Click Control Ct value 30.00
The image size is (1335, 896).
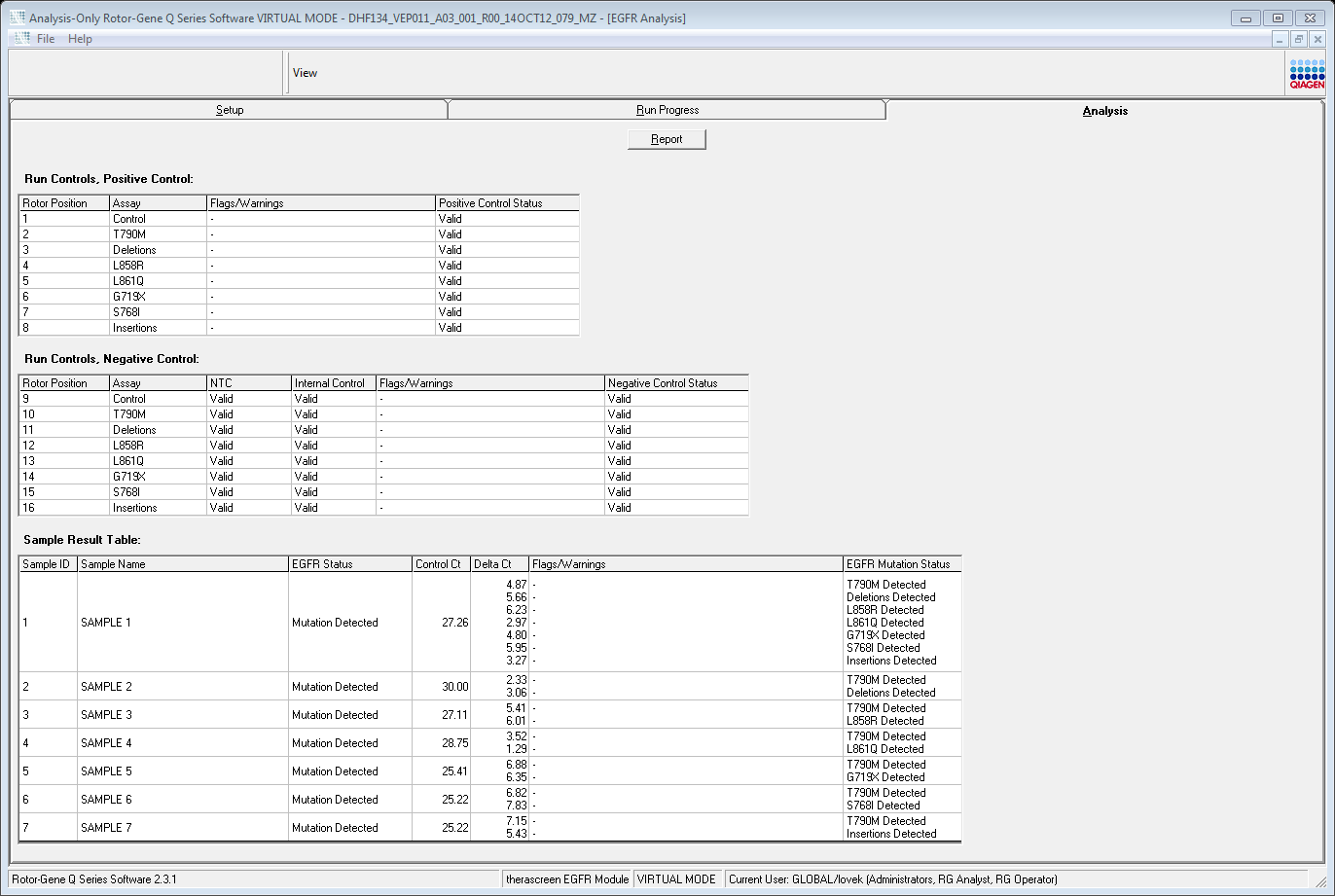pyautogui.click(x=454, y=687)
